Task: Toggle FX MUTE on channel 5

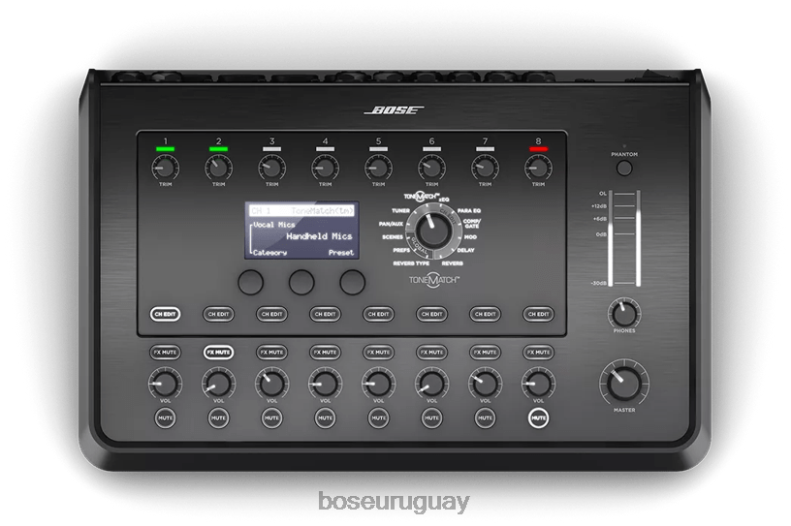Action: tap(378, 352)
